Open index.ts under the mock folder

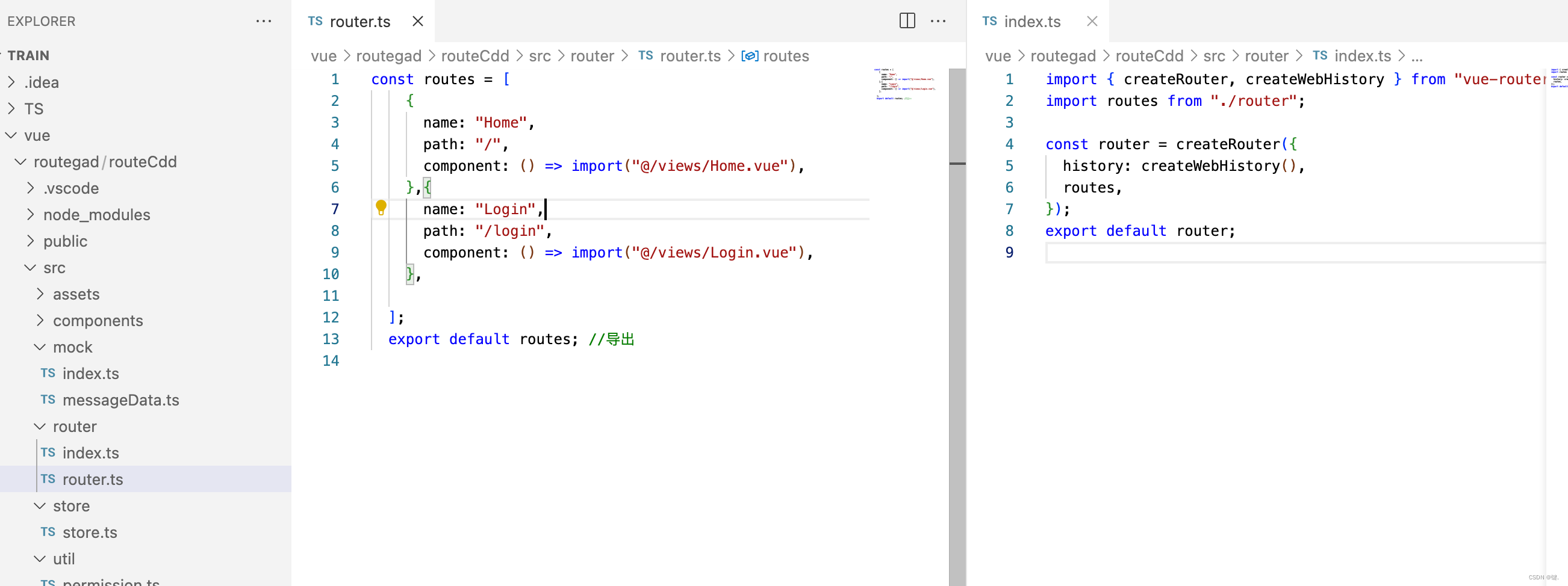[x=146, y=373]
